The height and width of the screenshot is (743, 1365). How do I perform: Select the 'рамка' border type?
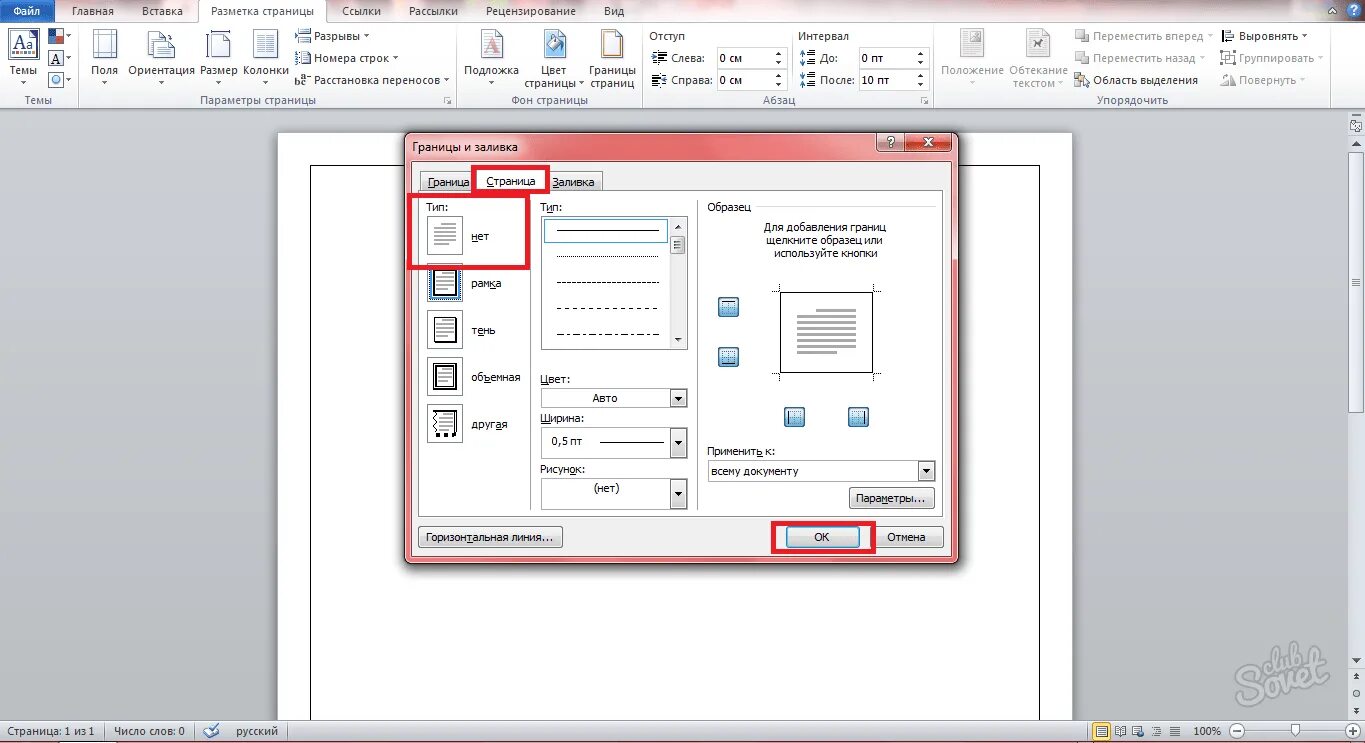click(x=445, y=283)
